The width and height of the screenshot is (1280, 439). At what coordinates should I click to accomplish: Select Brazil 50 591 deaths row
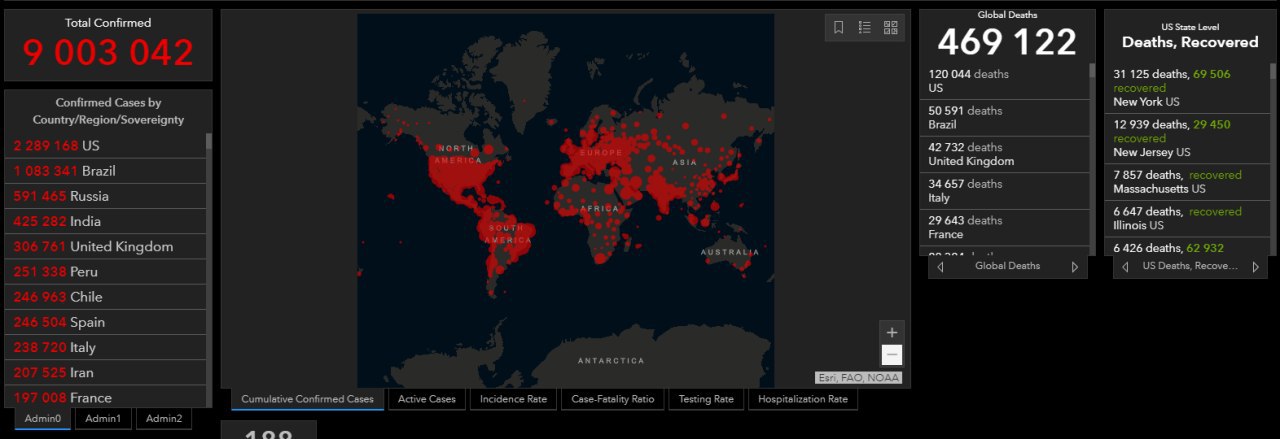click(x=1004, y=118)
